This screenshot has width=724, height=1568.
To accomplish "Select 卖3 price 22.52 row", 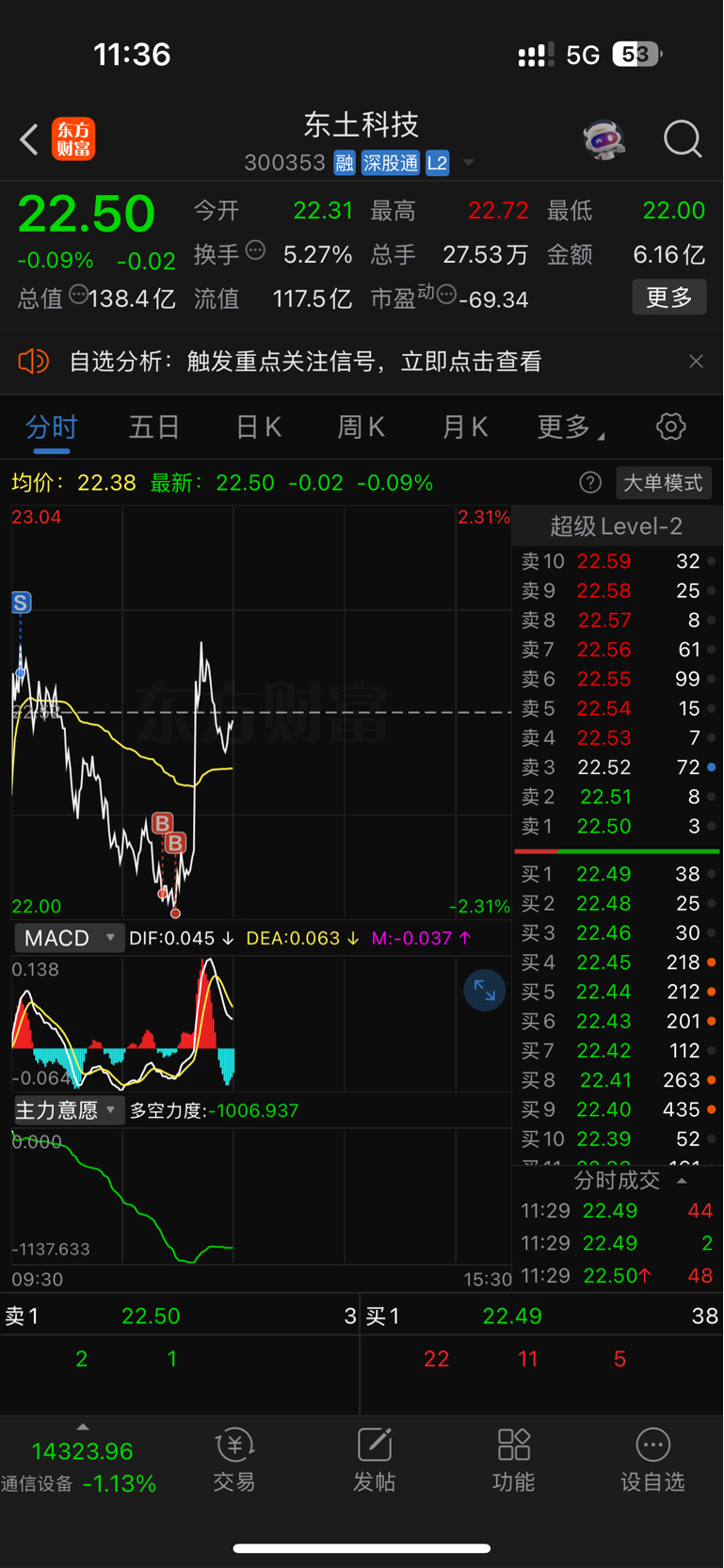I will pos(618,768).
